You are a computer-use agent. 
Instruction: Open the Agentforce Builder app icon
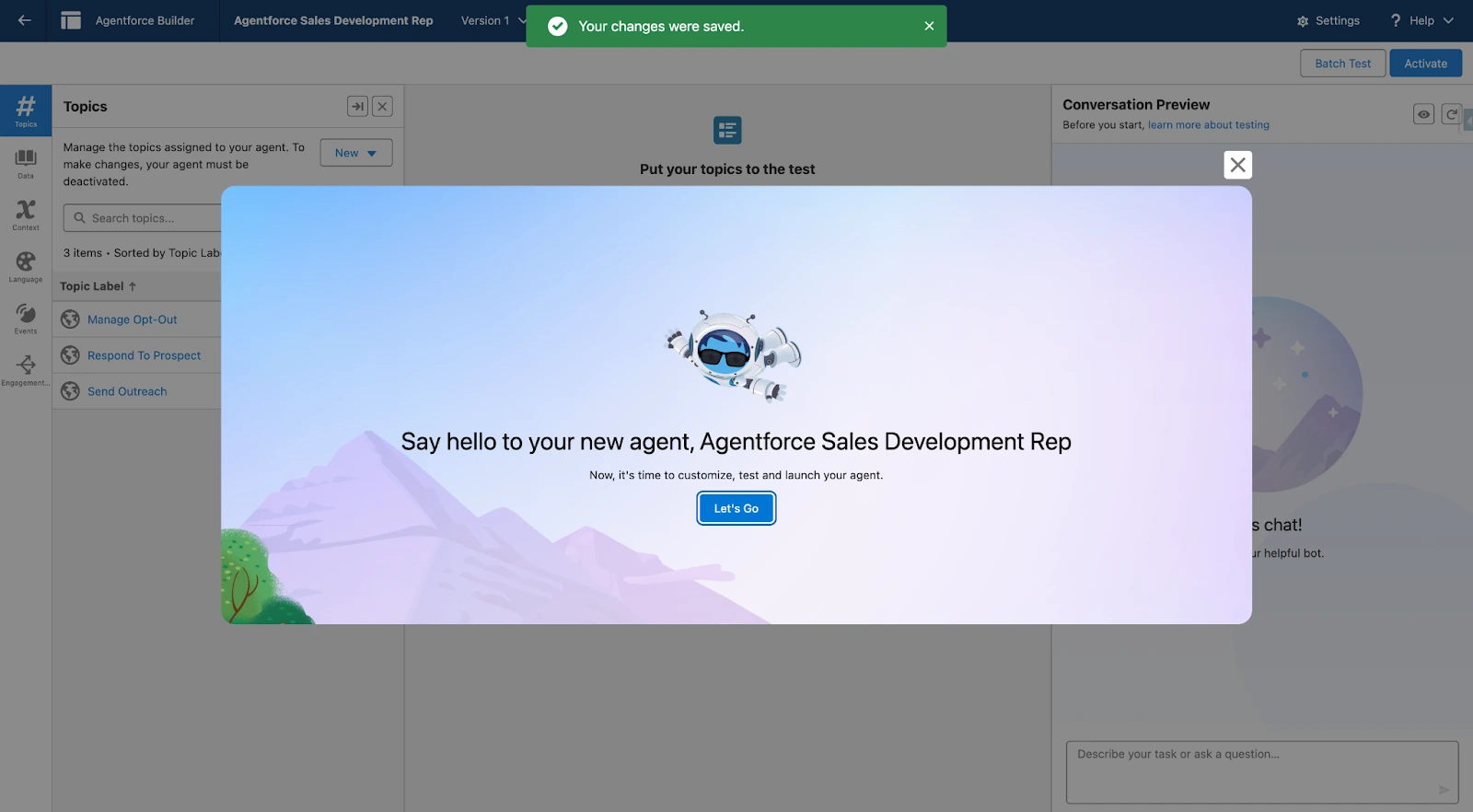click(71, 20)
